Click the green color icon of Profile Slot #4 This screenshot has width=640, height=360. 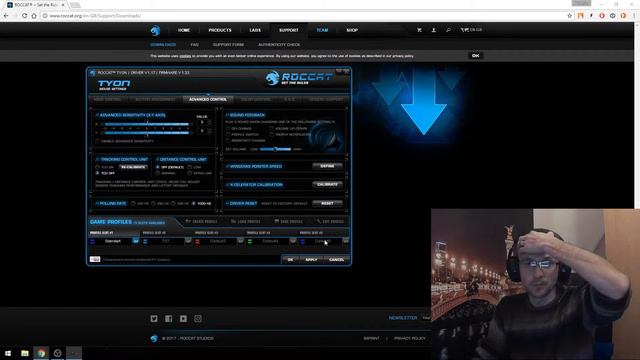coord(250,242)
